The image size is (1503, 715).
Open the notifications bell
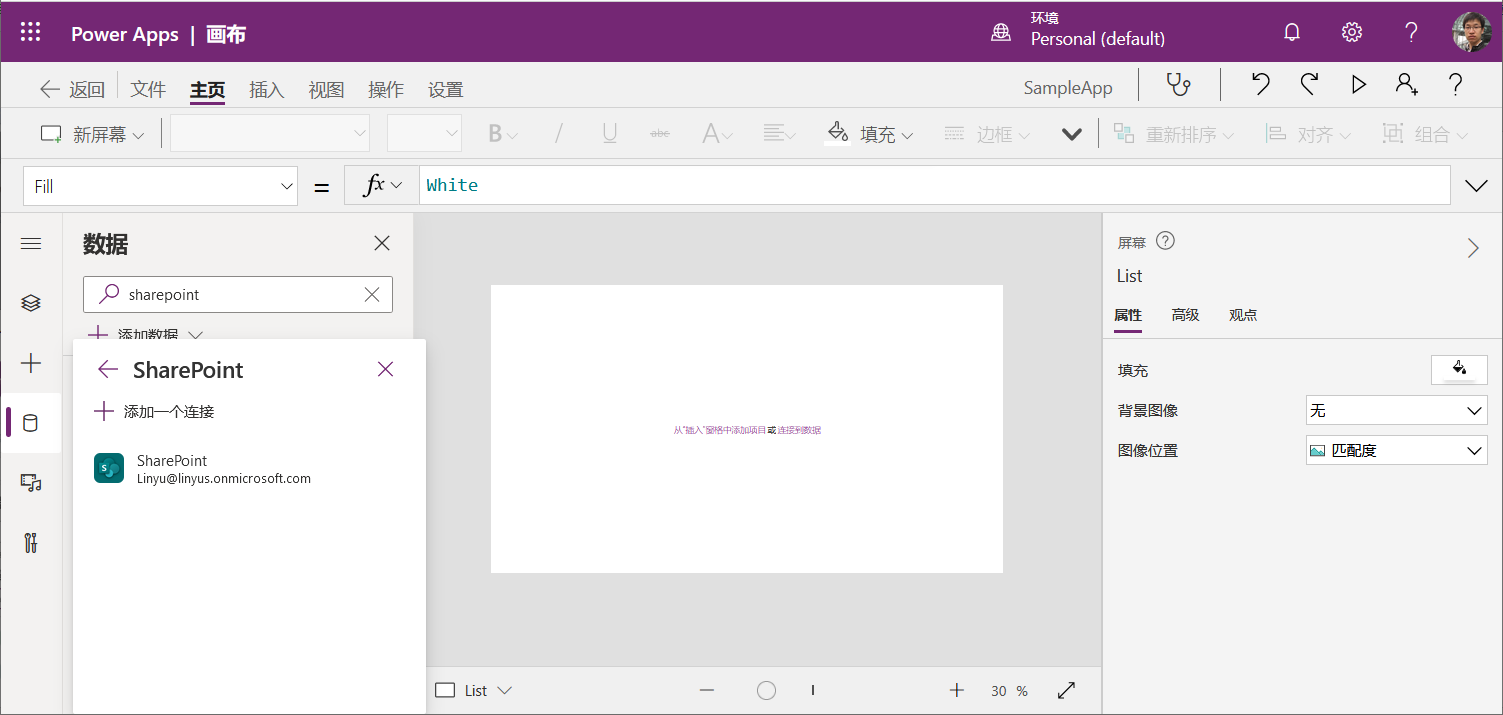tap(1292, 32)
